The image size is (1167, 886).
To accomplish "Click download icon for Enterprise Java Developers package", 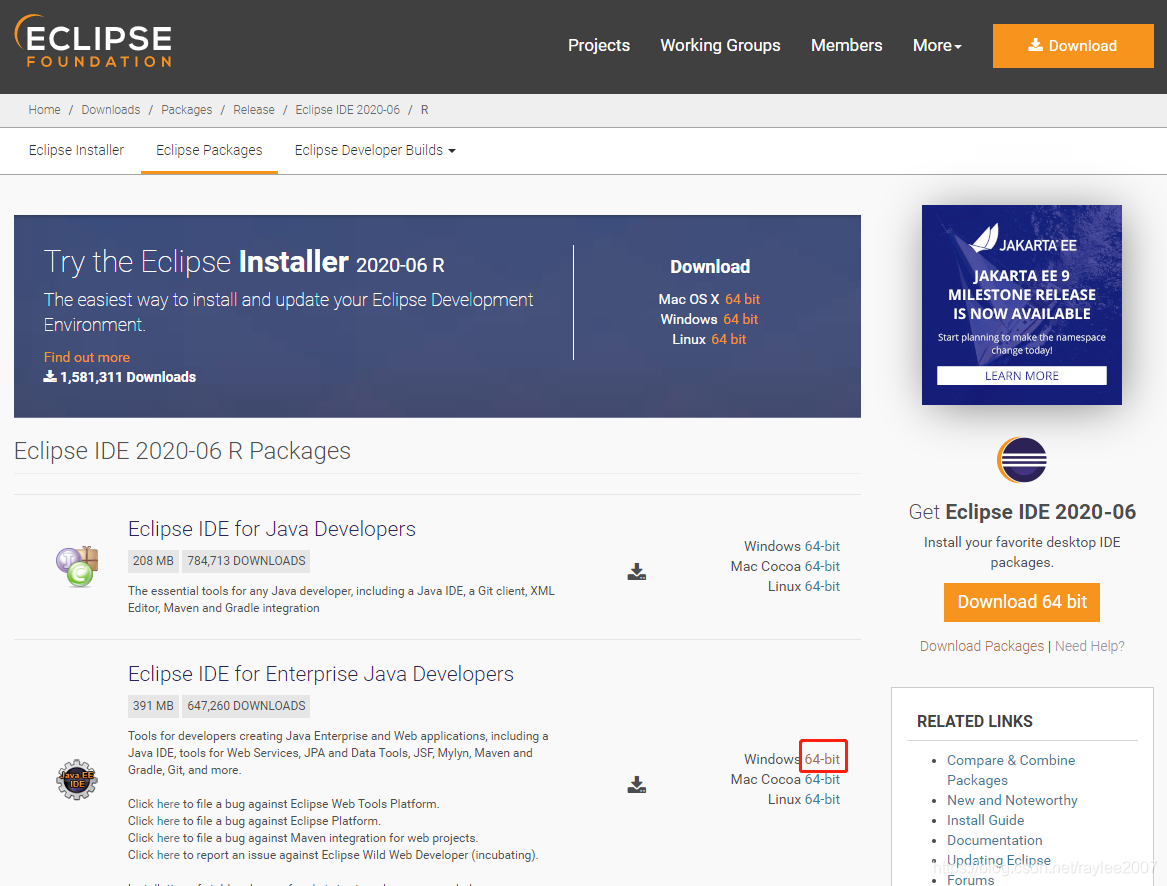I will 636,784.
